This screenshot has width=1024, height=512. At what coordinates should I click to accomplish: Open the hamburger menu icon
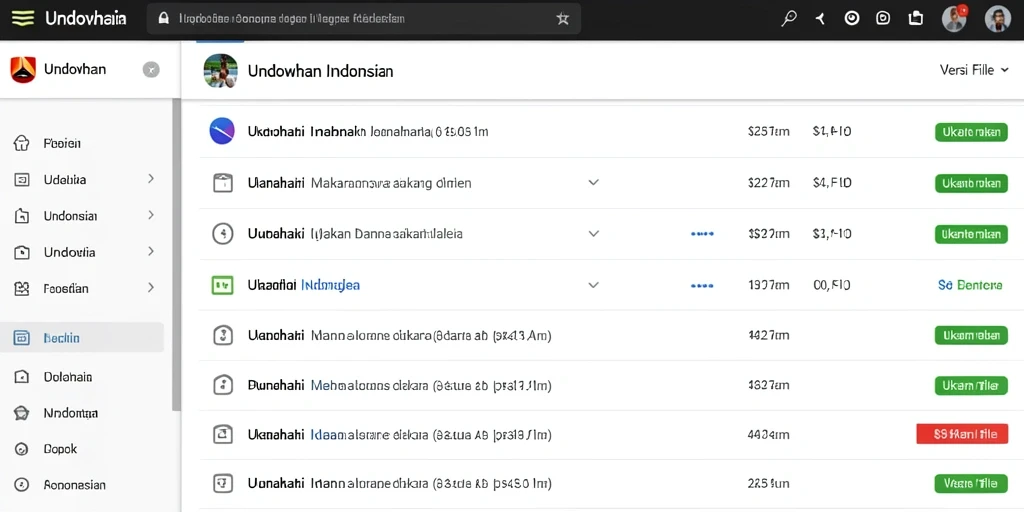pos(22,18)
